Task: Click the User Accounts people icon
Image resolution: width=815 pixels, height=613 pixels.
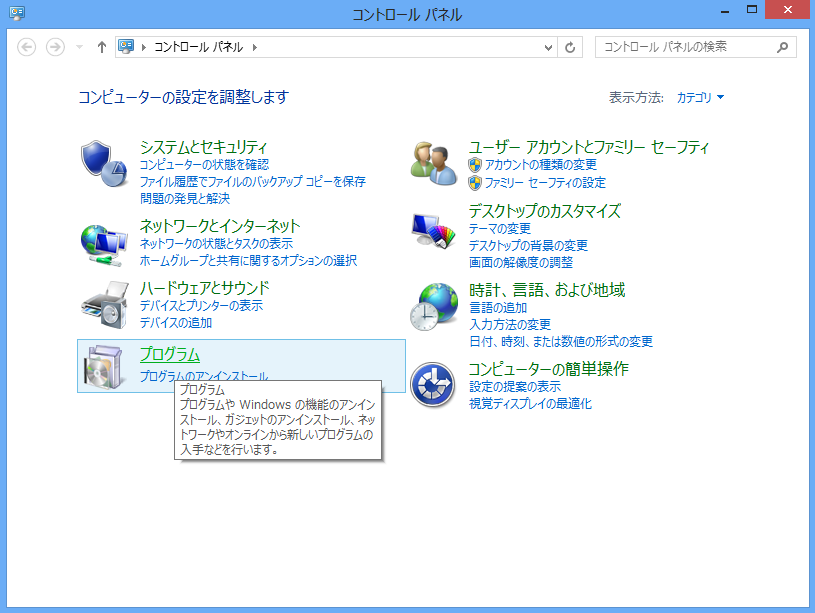Action: click(435, 164)
